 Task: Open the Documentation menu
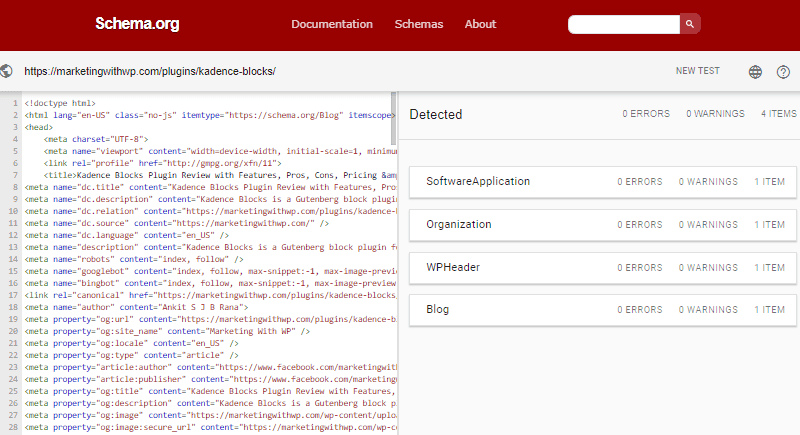(332, 24)
